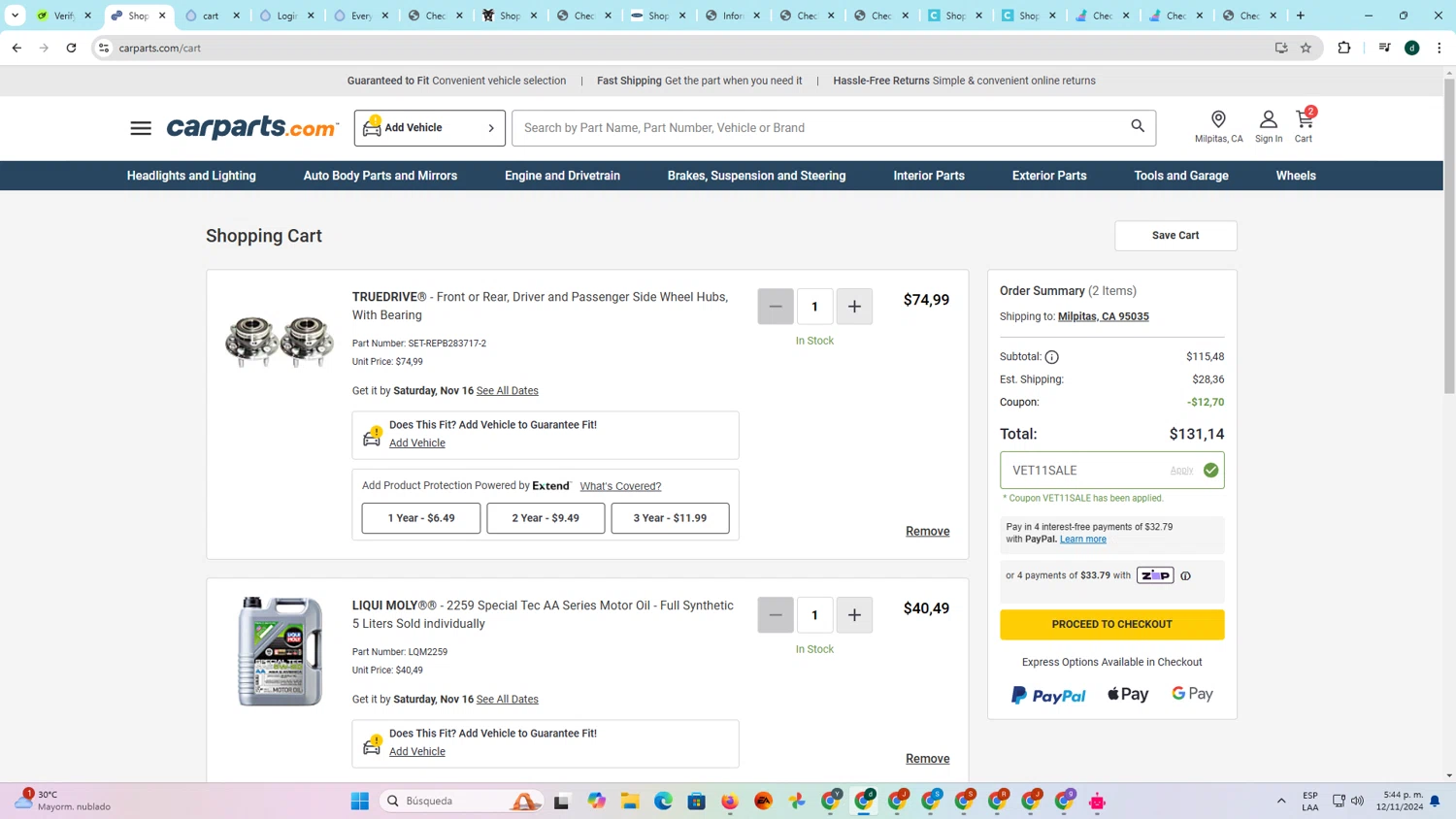The image size is (1456, 819).
Task: Open Wheels menu
Action: 1296,176
